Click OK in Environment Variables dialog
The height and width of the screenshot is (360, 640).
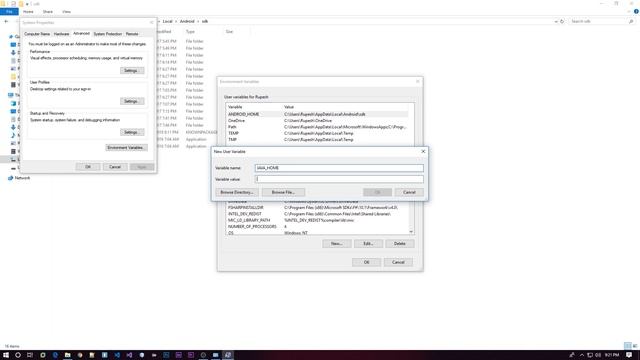pyautogui.click(x=366, y=262)
